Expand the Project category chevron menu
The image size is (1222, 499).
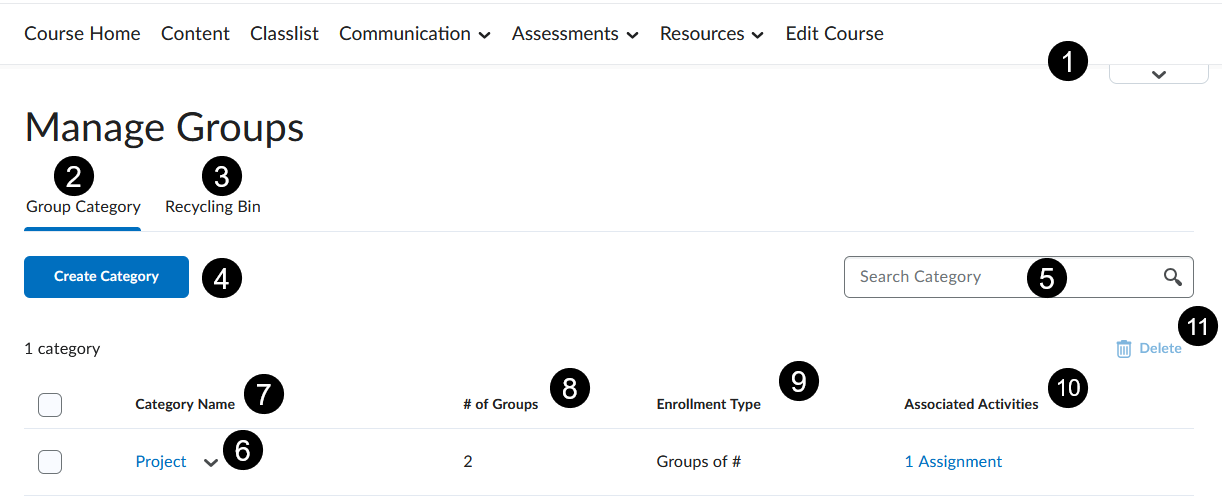click(210, 463)
